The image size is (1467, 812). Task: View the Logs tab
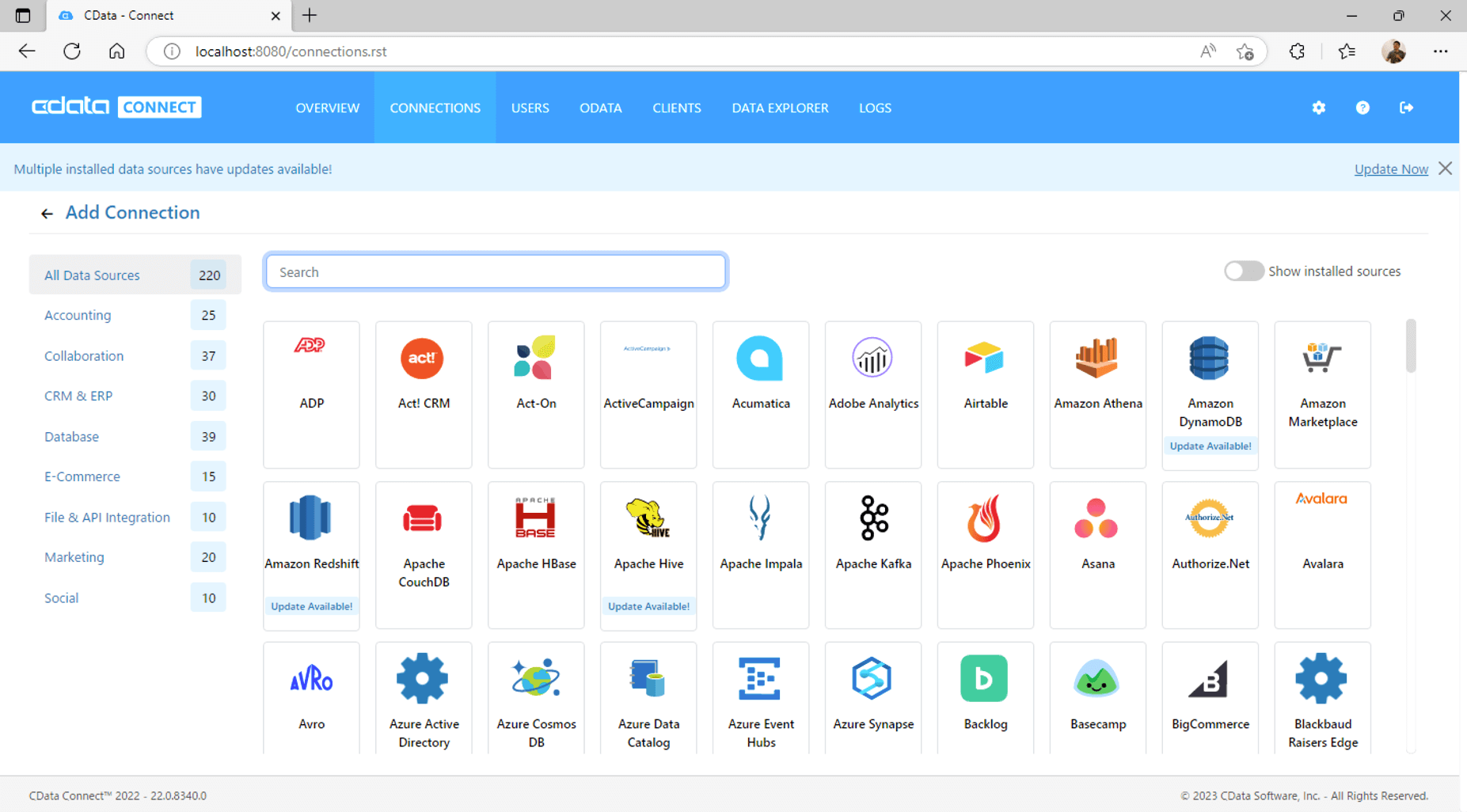tap(875, 108)
